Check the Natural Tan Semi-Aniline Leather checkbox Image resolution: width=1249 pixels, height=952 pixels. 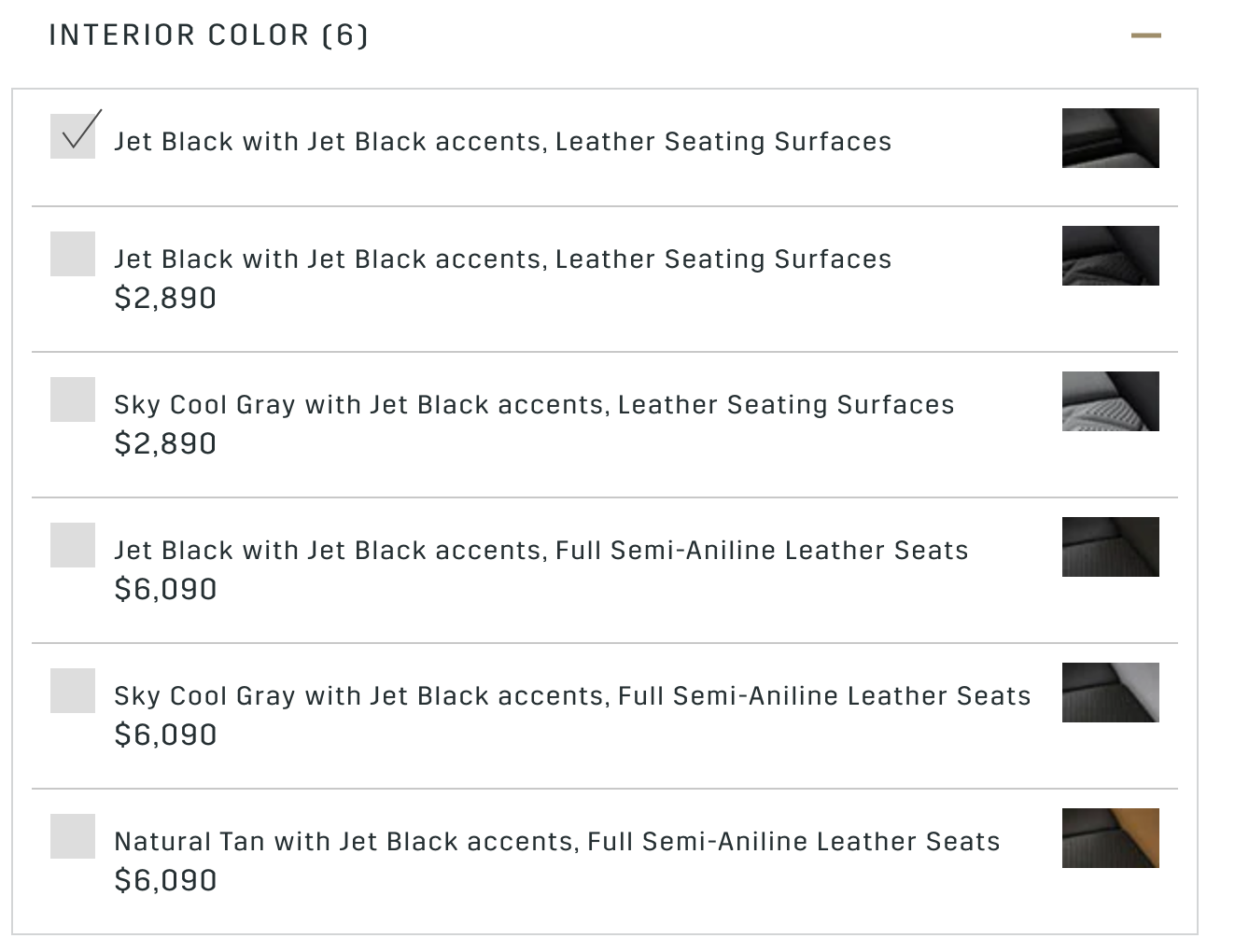click(73, 836)
